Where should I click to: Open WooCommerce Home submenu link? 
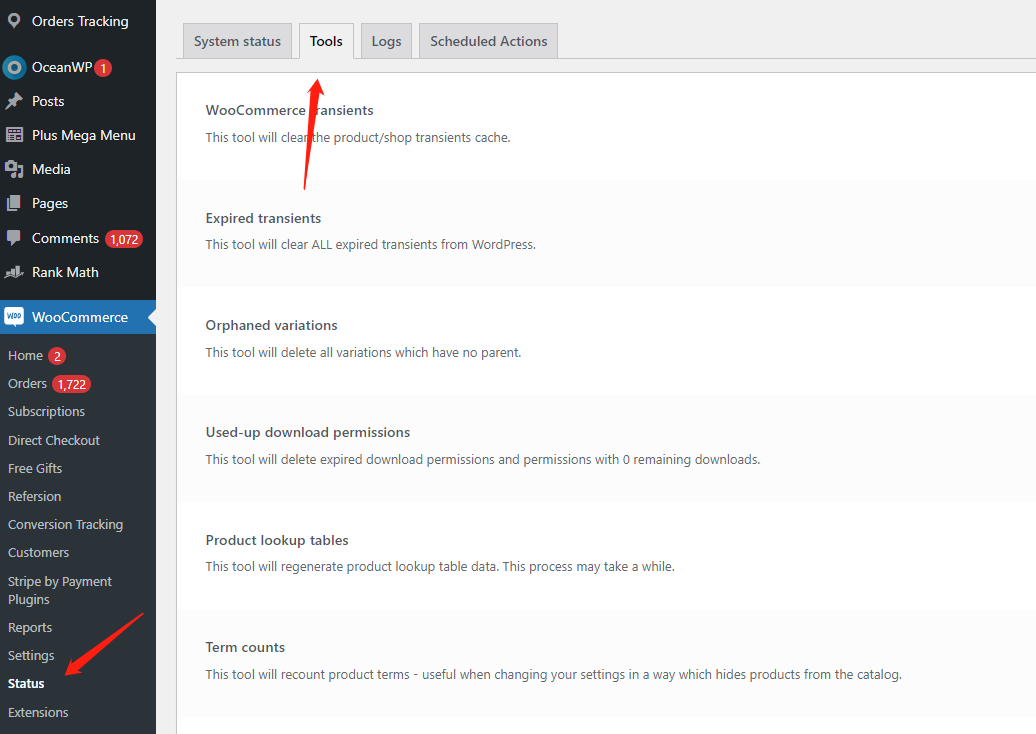pyautogui.click(x=25, y=356)
